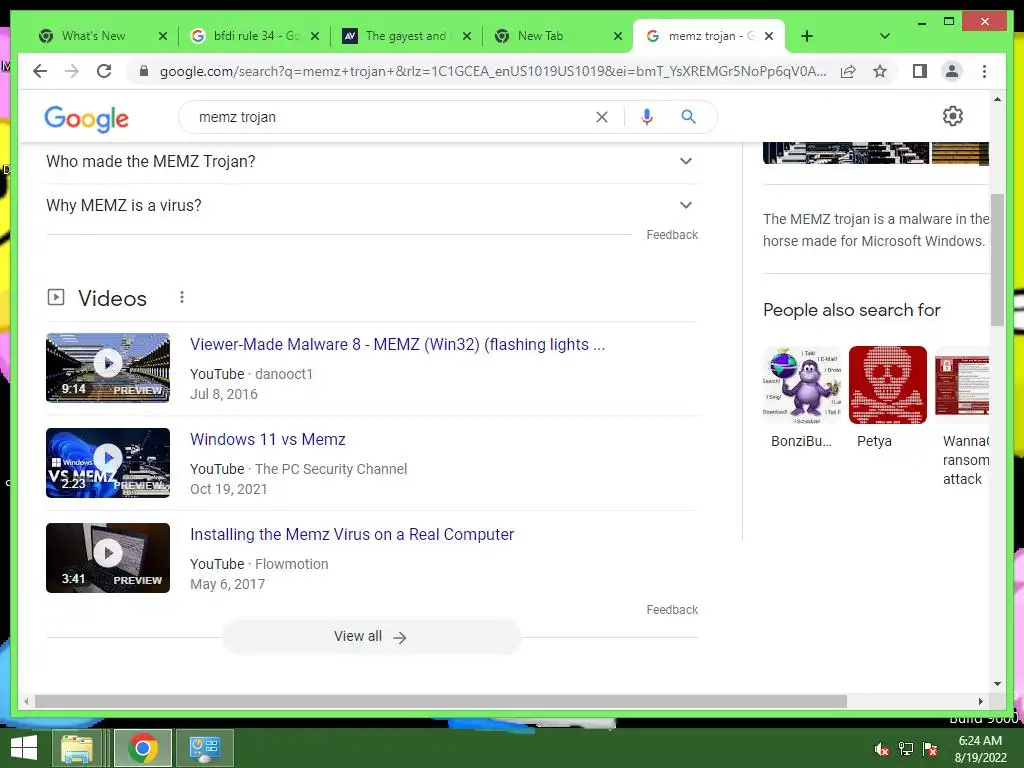
Task: Click Feedback under People also ask
Action: click(x=672, y=235)
